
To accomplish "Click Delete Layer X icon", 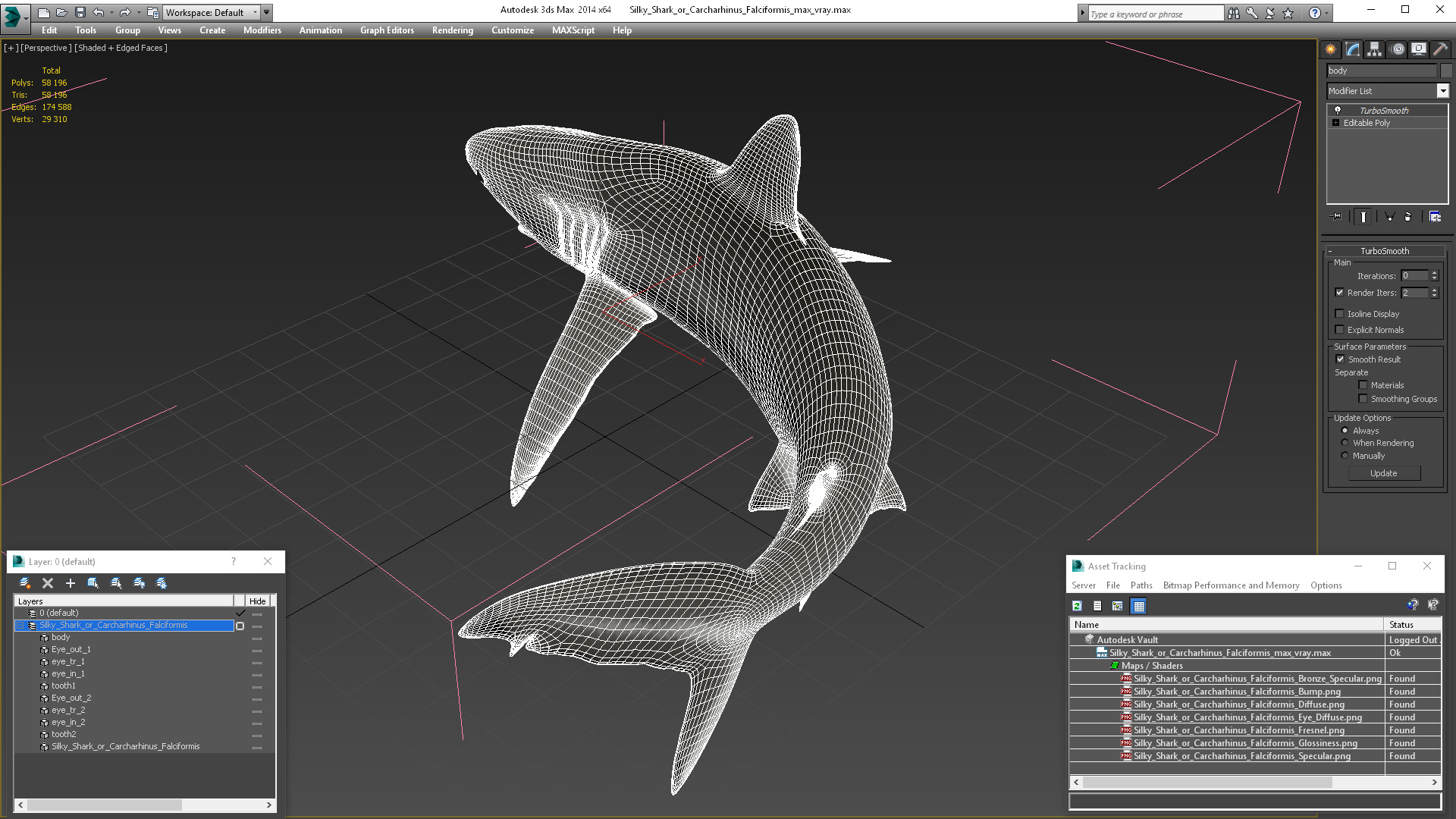I will 48,583.
